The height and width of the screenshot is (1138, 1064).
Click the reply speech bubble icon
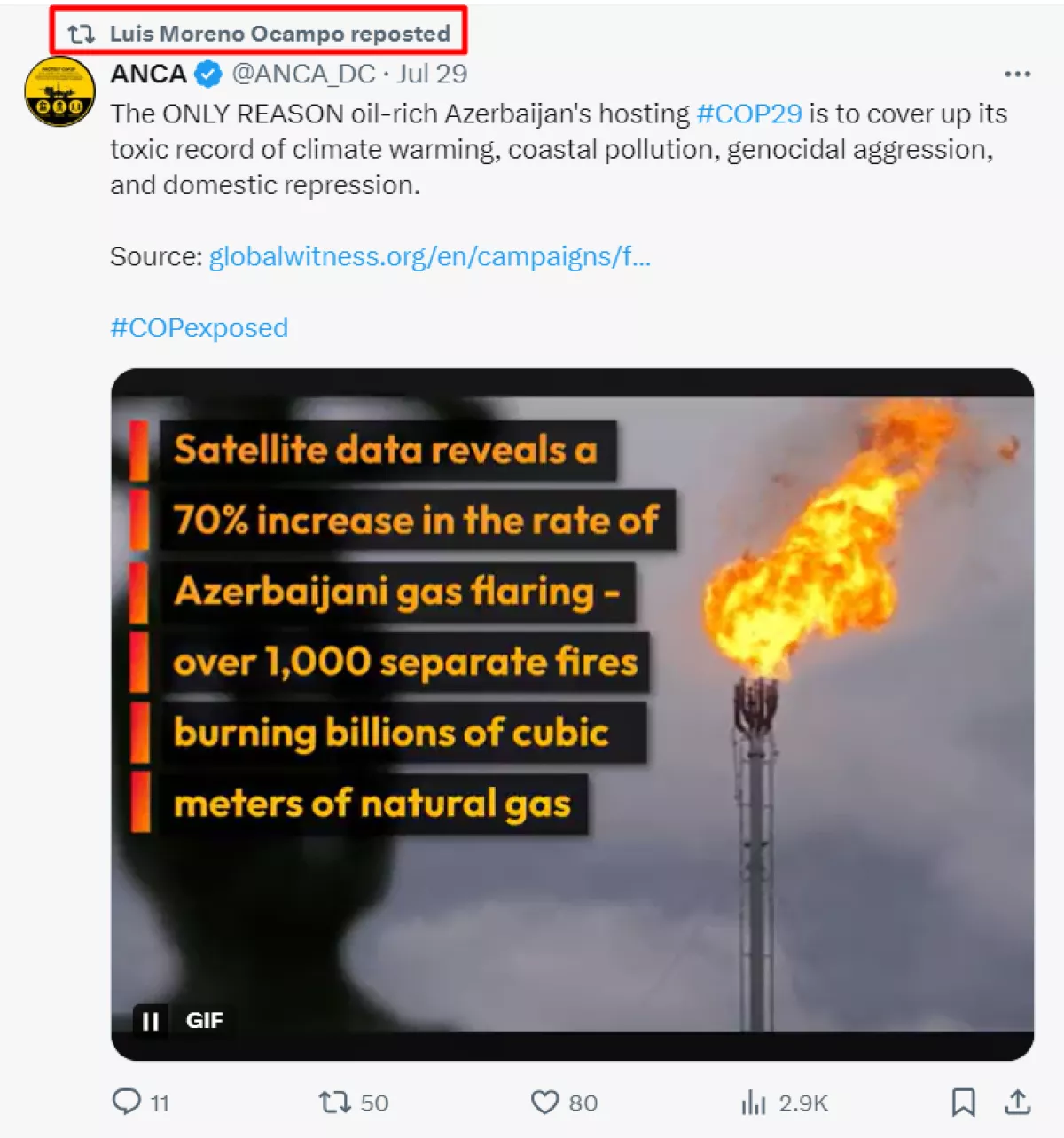127,1102
